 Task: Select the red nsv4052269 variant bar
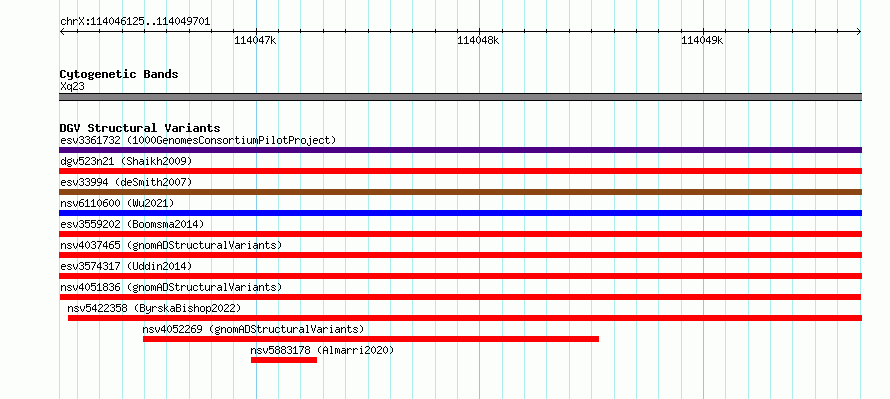click(371, 339)
